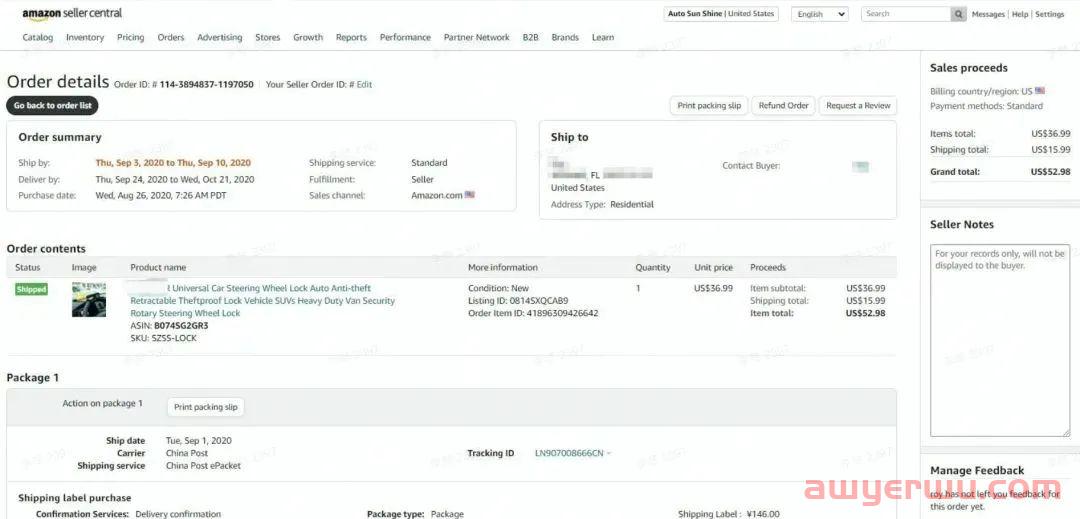Click Request a Review button
This screenshot has height=519, width=1080.
858,105
